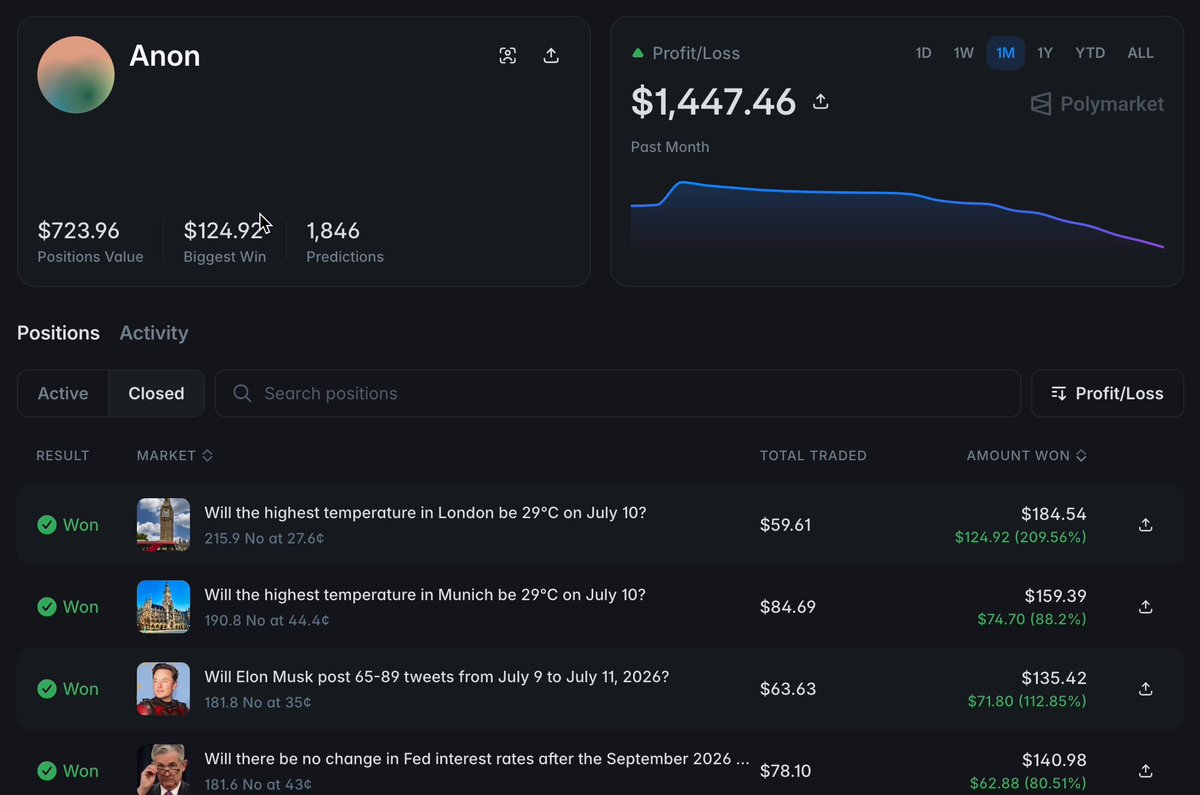Share the Fed interest rates position
The height and width of the screenshot is (795, 1200).
[1146, 771]
